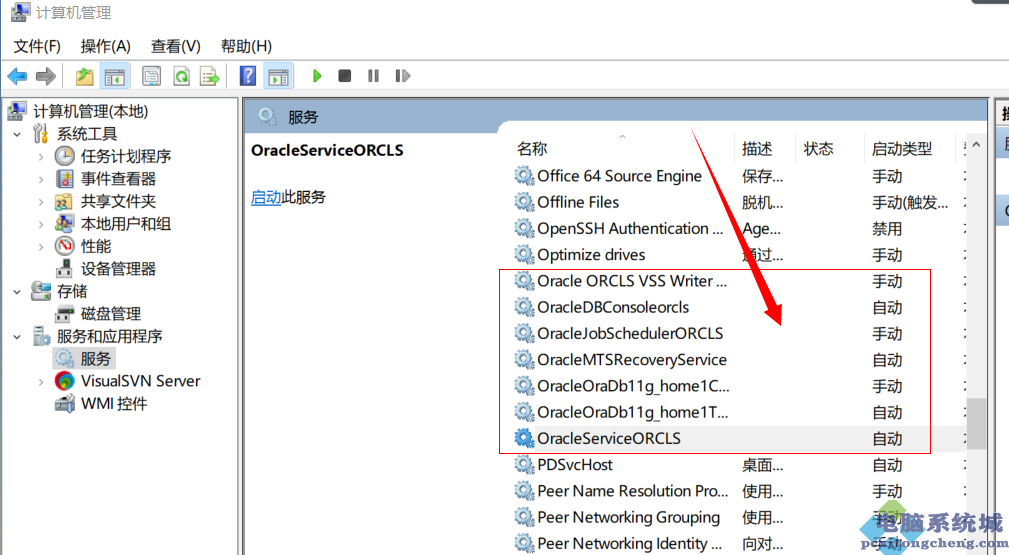Select Local Users and Groups (本地用户和组)
The height and width of the screenshot is (555, 1009).
coord(125,223)
